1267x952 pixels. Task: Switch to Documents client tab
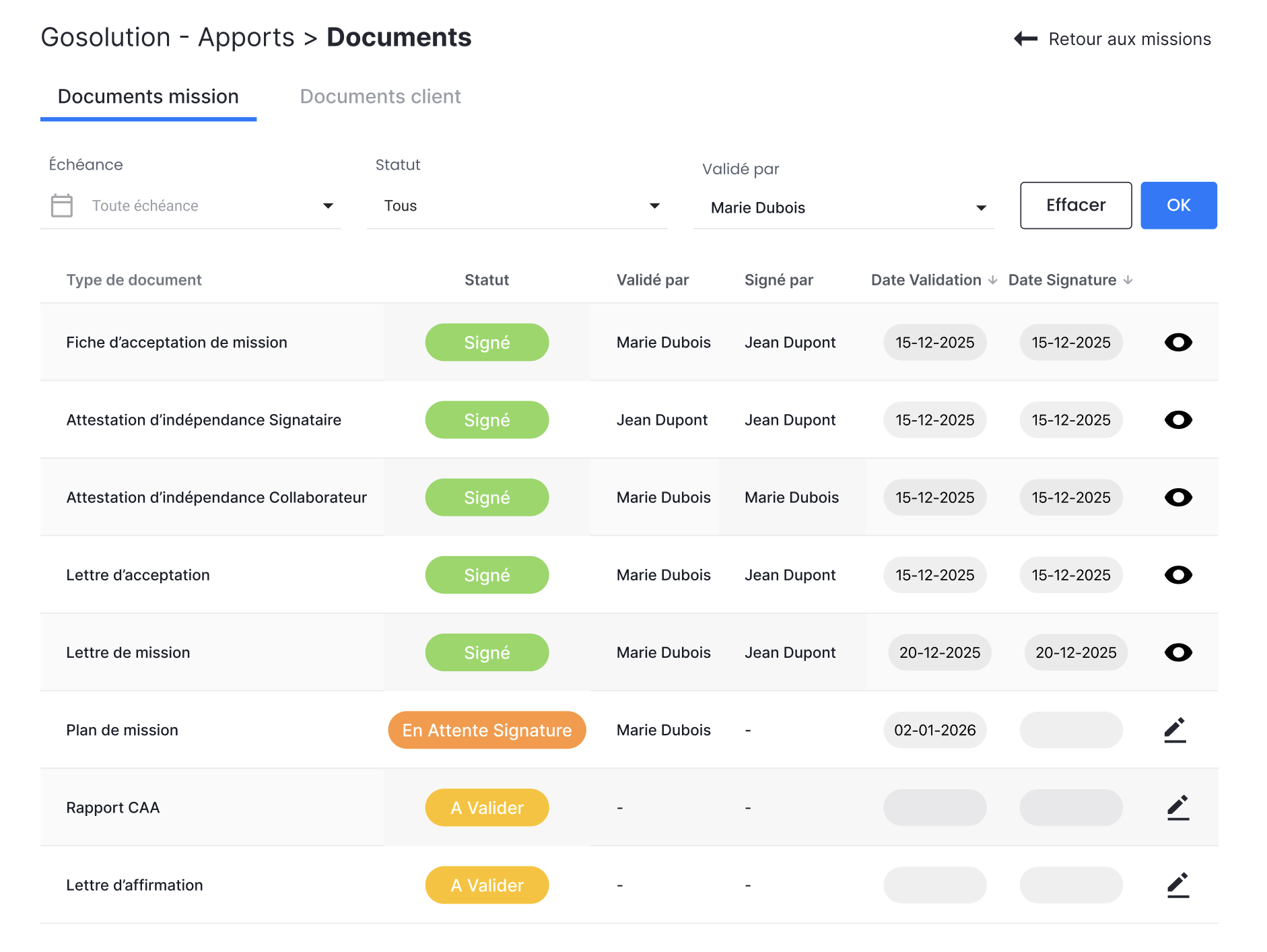pos(380,96)
